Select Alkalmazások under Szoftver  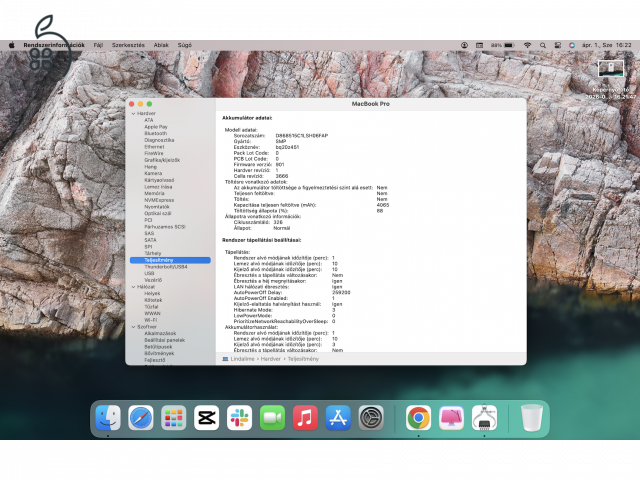160,333
